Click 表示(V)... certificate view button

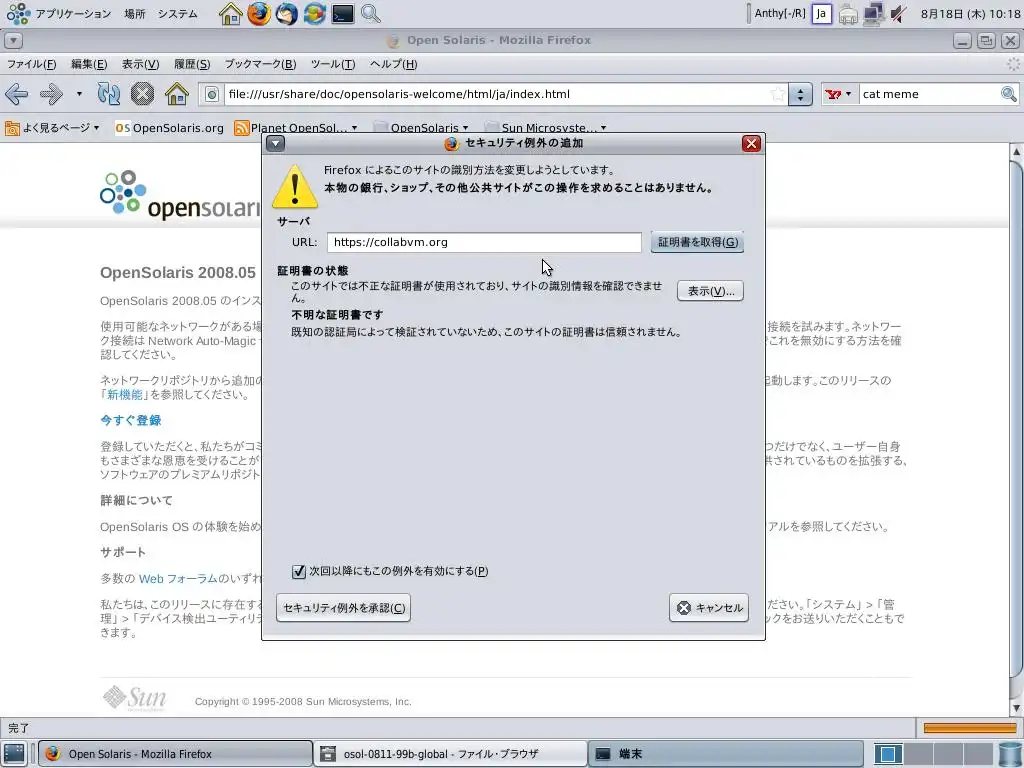coord(711,291)
